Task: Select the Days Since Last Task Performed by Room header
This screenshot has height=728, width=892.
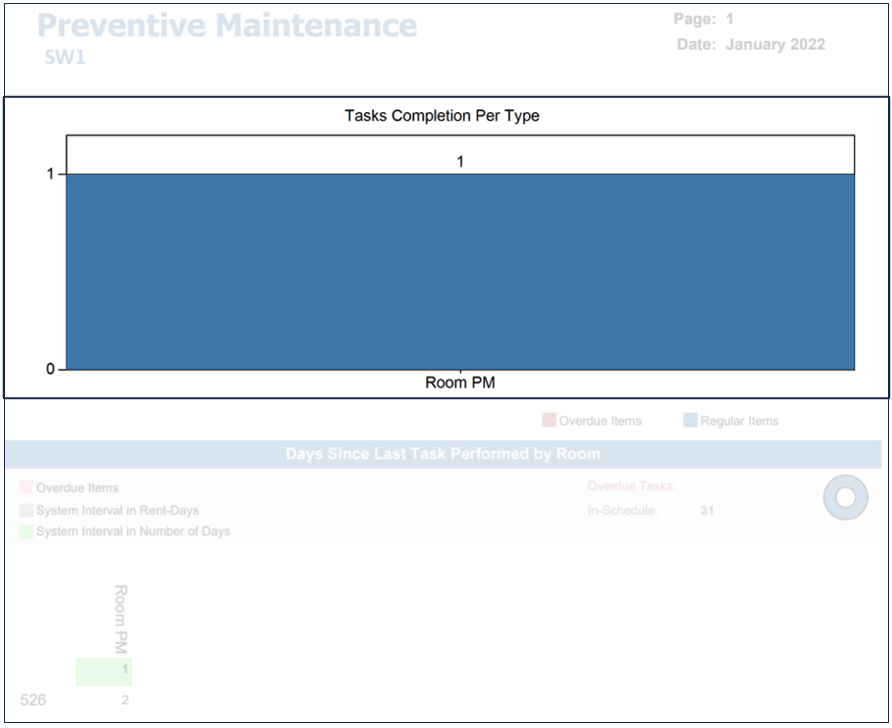Action: pos(443,454)
